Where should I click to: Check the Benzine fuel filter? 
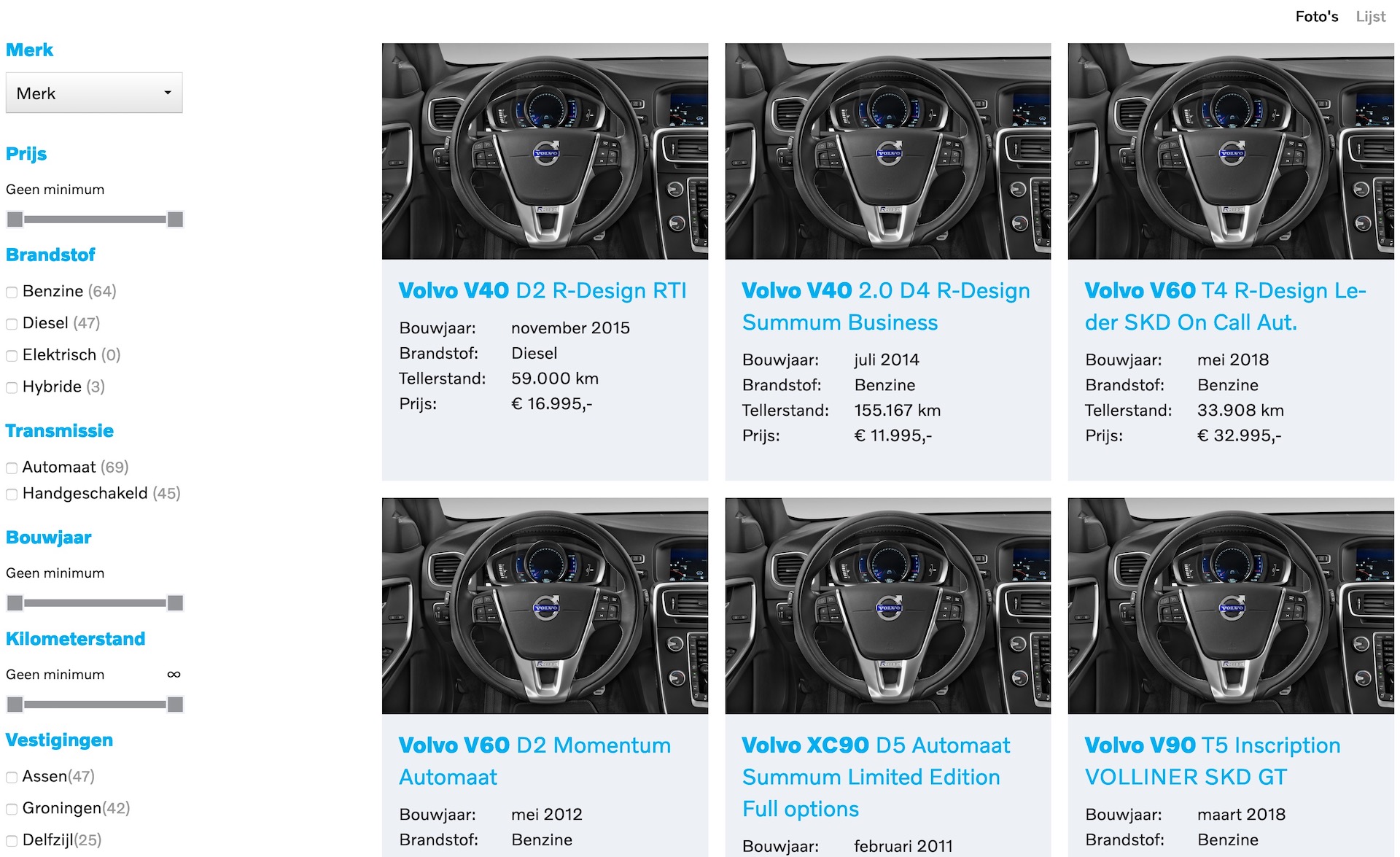[x=12, y=292]
